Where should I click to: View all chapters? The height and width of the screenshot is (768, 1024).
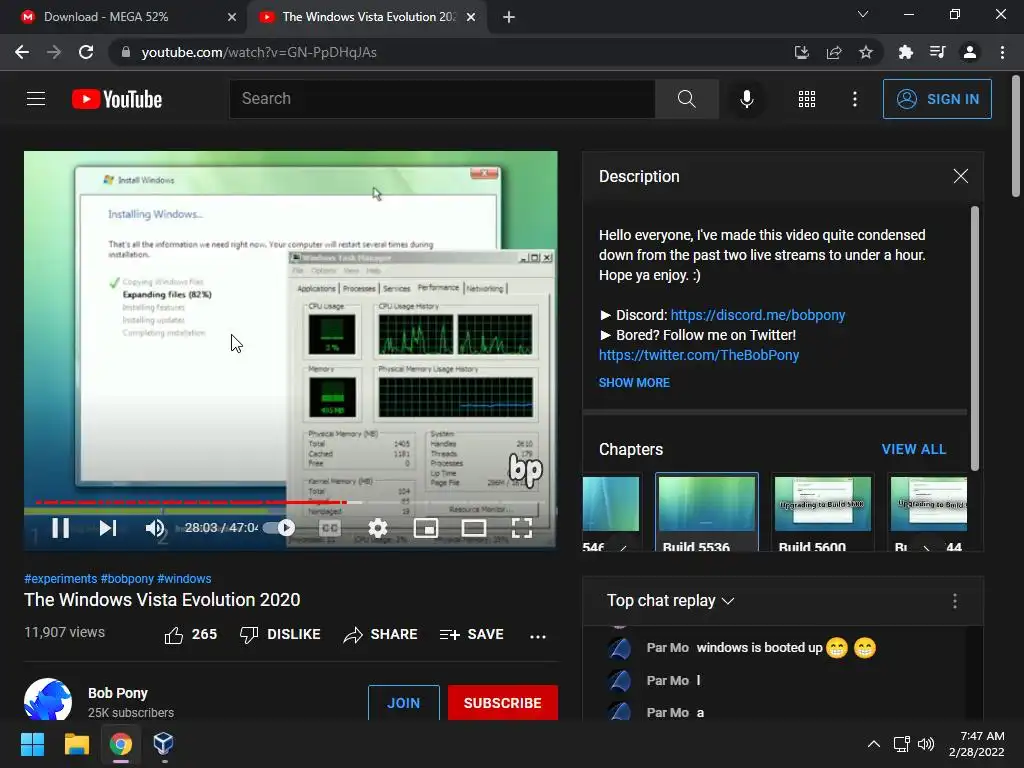click(x=914, y=449)
